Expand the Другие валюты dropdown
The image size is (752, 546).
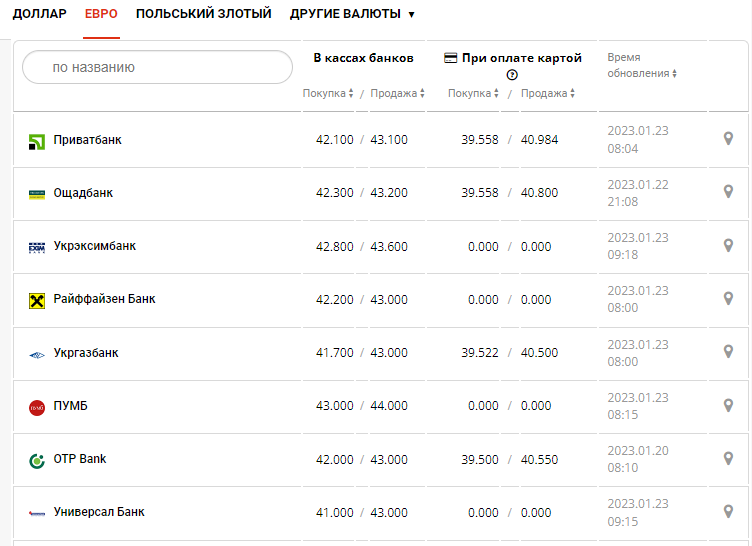pyautogui.click(x=352, y=14)
